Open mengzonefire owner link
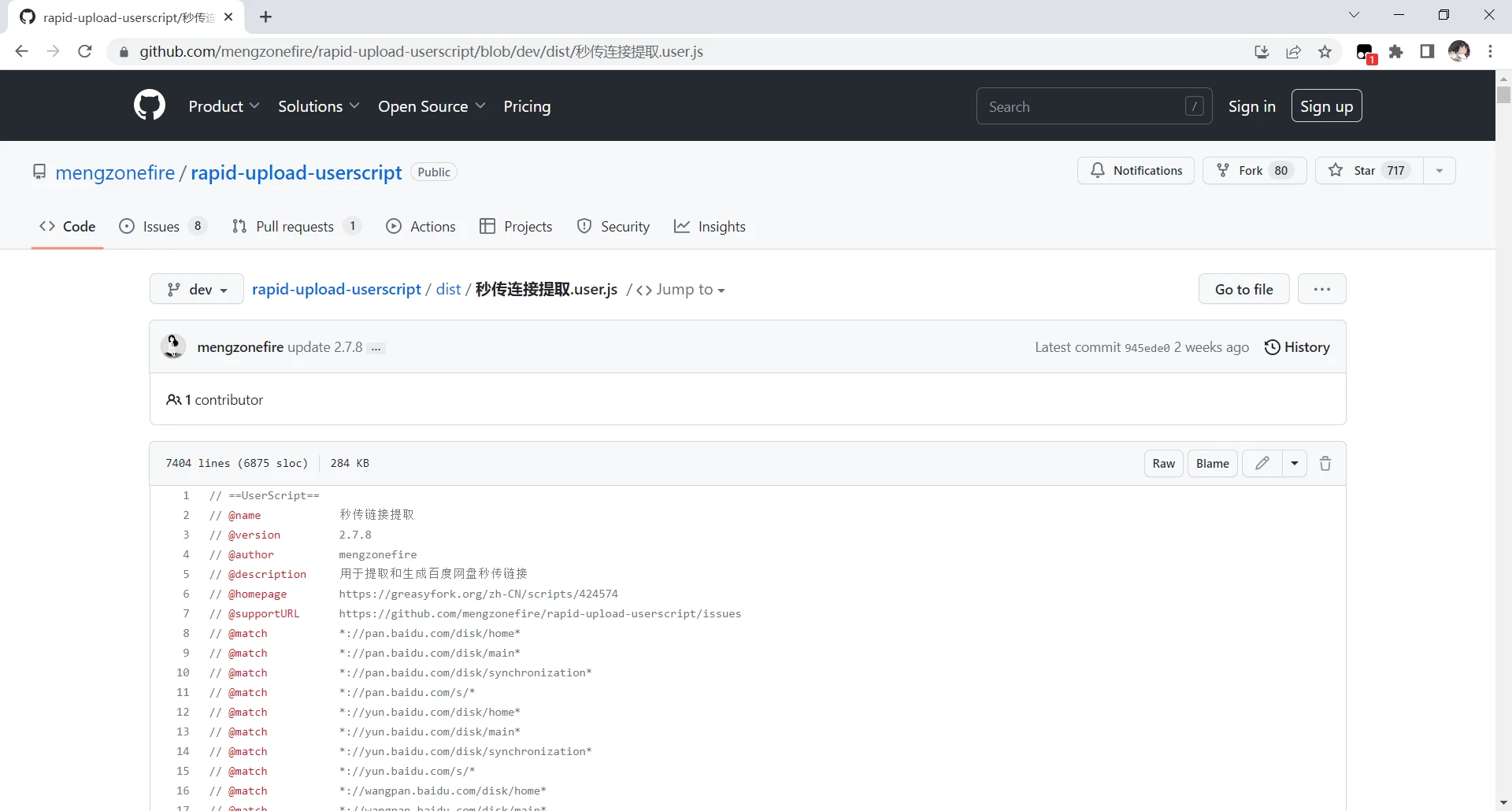 (115, 172)
